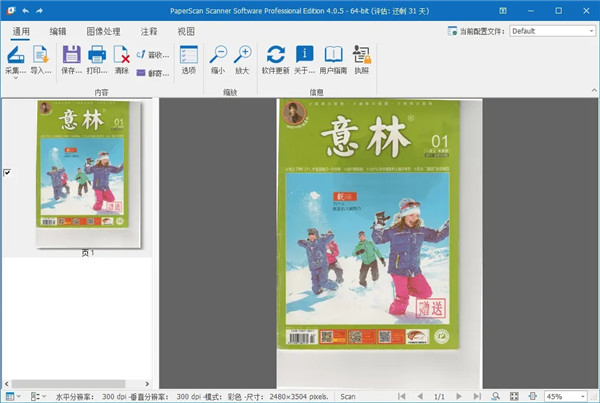Screen dimensions: 600x403
Task: Click the 缩小 (Zoom out) magnifier
Action: (217, 54)
